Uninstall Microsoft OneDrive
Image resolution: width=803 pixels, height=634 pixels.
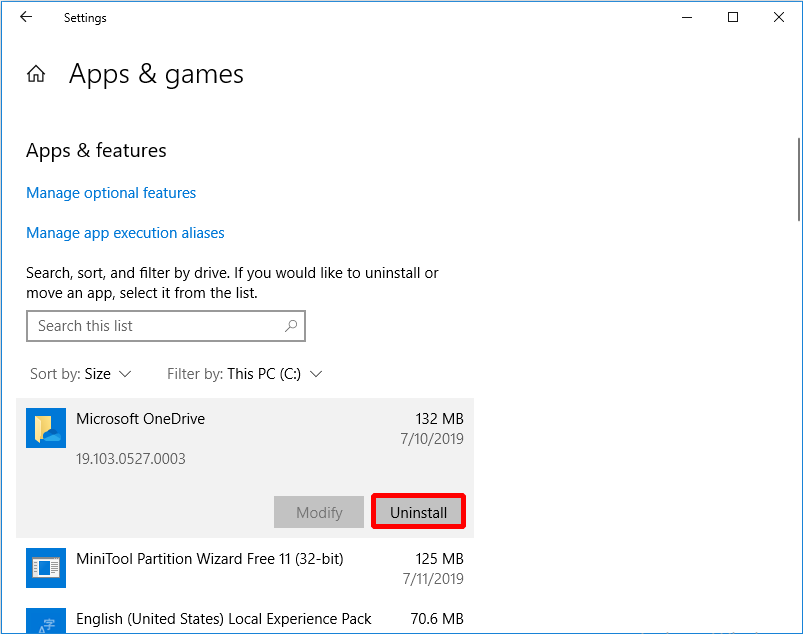(418, 512)
